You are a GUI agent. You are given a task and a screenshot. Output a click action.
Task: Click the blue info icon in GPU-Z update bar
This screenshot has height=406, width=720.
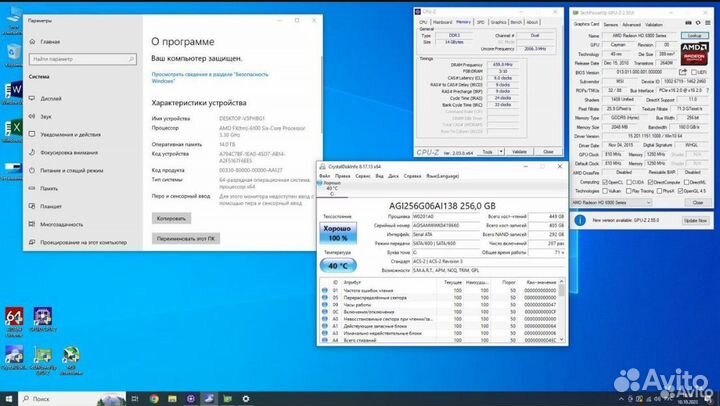tap(580, 220)
